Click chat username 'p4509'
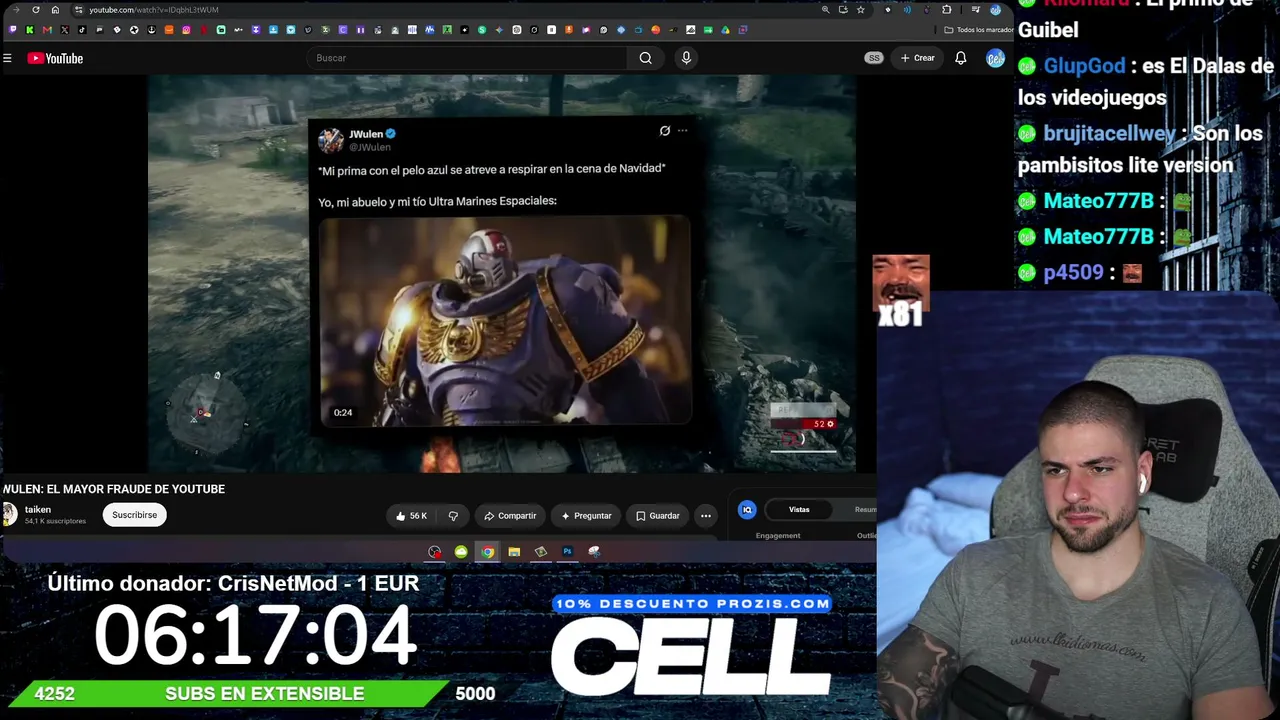This screenshot has width=1280, height=720. click(1073, 272)
